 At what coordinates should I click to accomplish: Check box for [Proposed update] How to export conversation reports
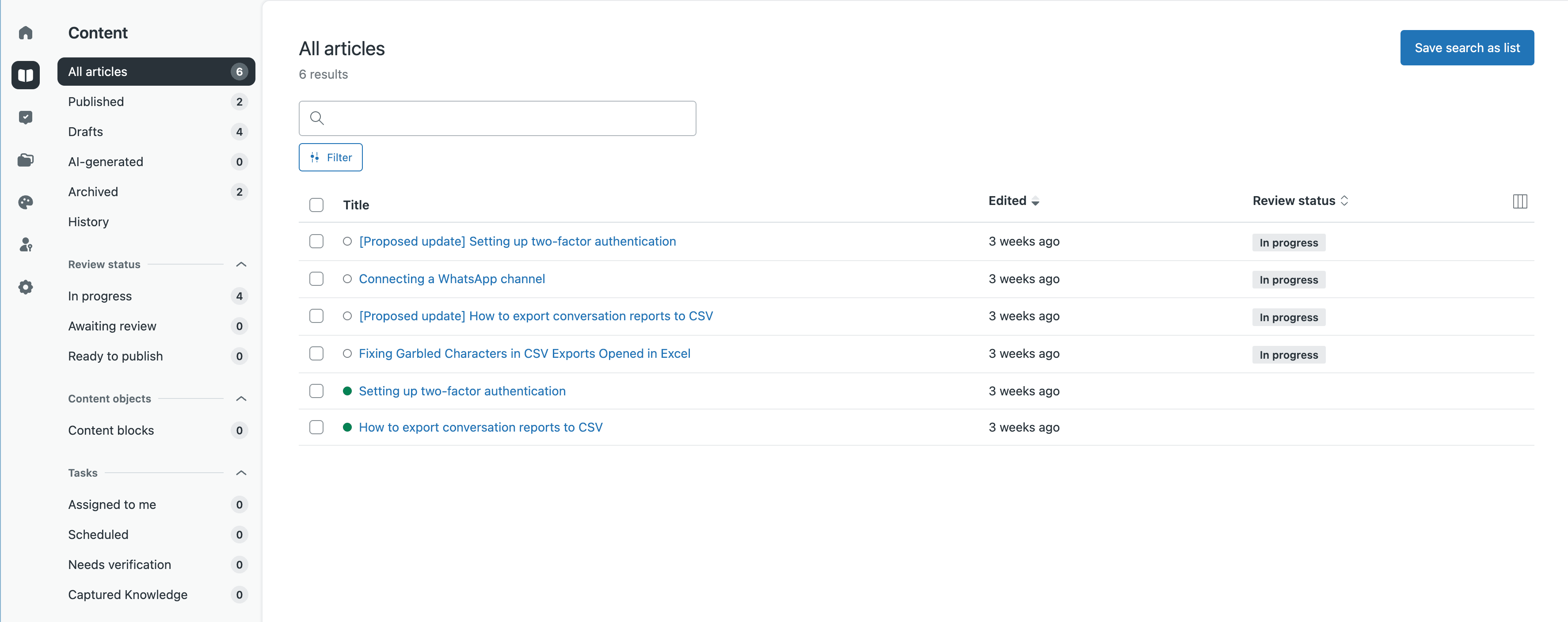pyautogui.click(x=316, y=316)
